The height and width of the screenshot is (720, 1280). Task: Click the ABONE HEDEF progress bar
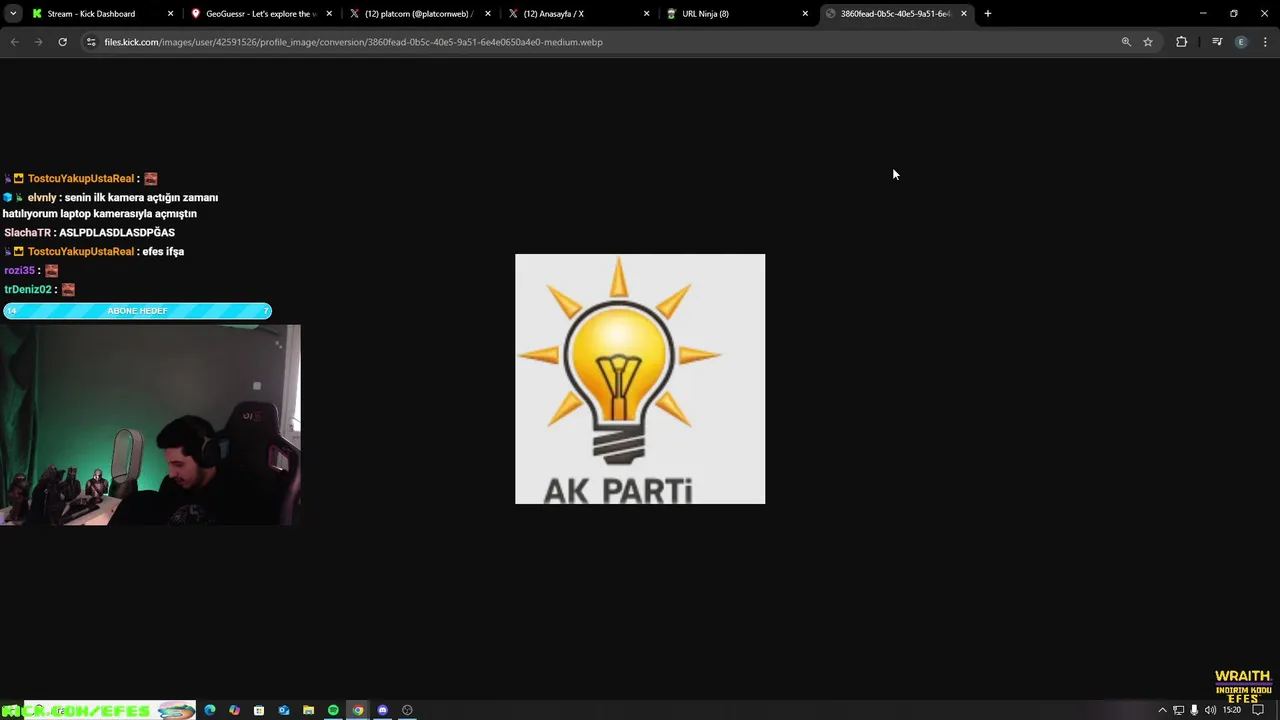(137, 311)
